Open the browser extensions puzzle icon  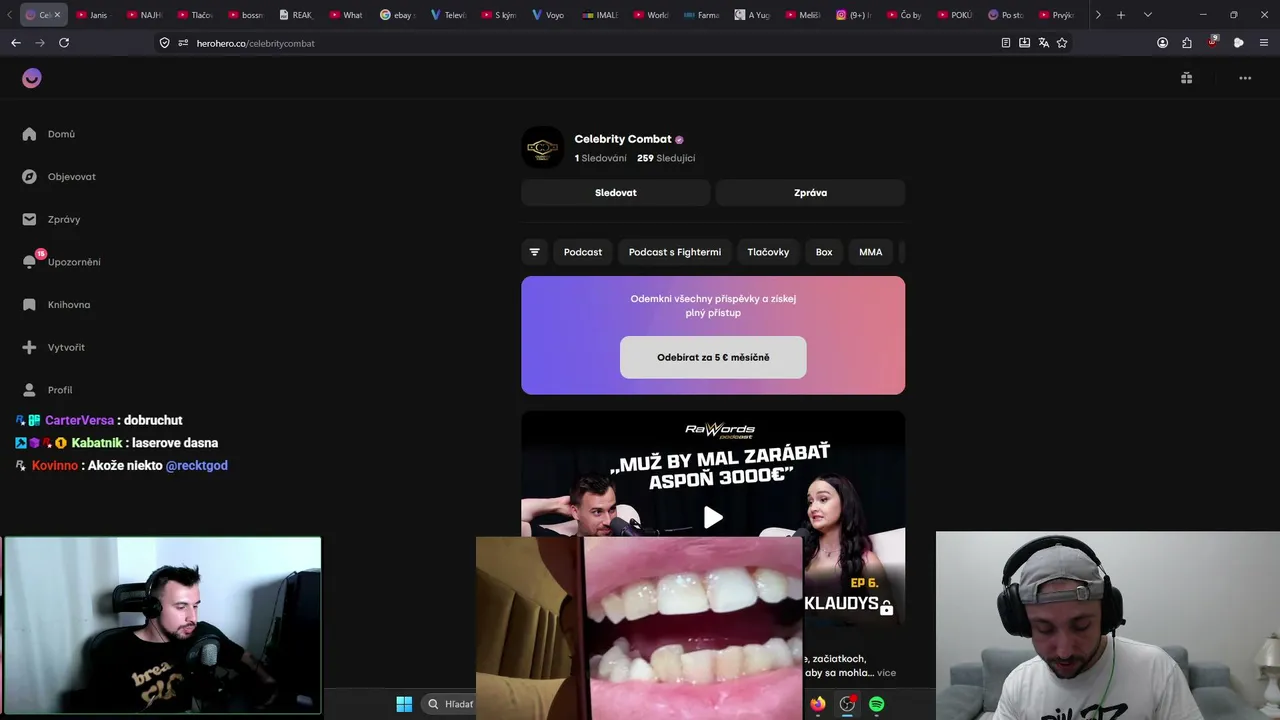tap(1187, 43)
